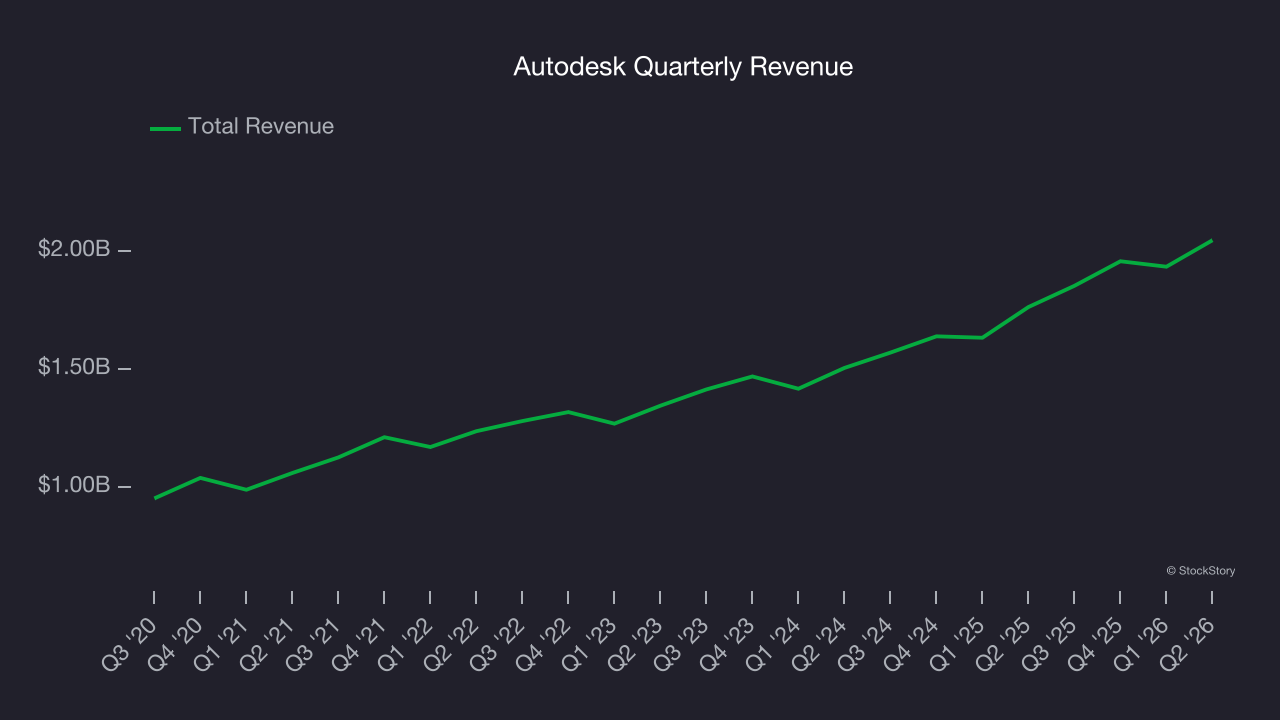Click the $1.00B y-axis label
The image size is (1280, 720).
click(74, 485)
